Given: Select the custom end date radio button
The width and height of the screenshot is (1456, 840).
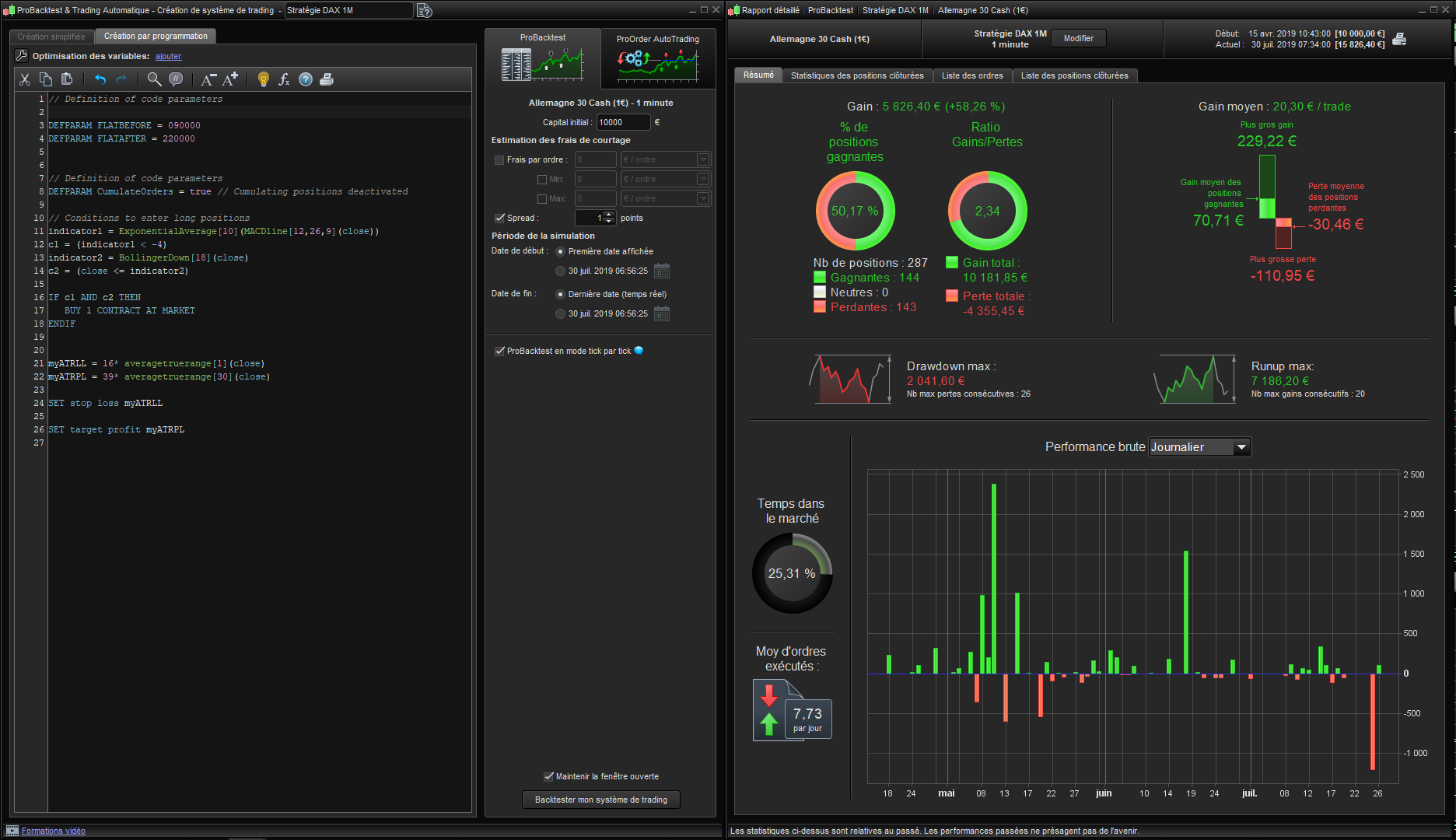Looking at the screenshot, I should (560, 314).
